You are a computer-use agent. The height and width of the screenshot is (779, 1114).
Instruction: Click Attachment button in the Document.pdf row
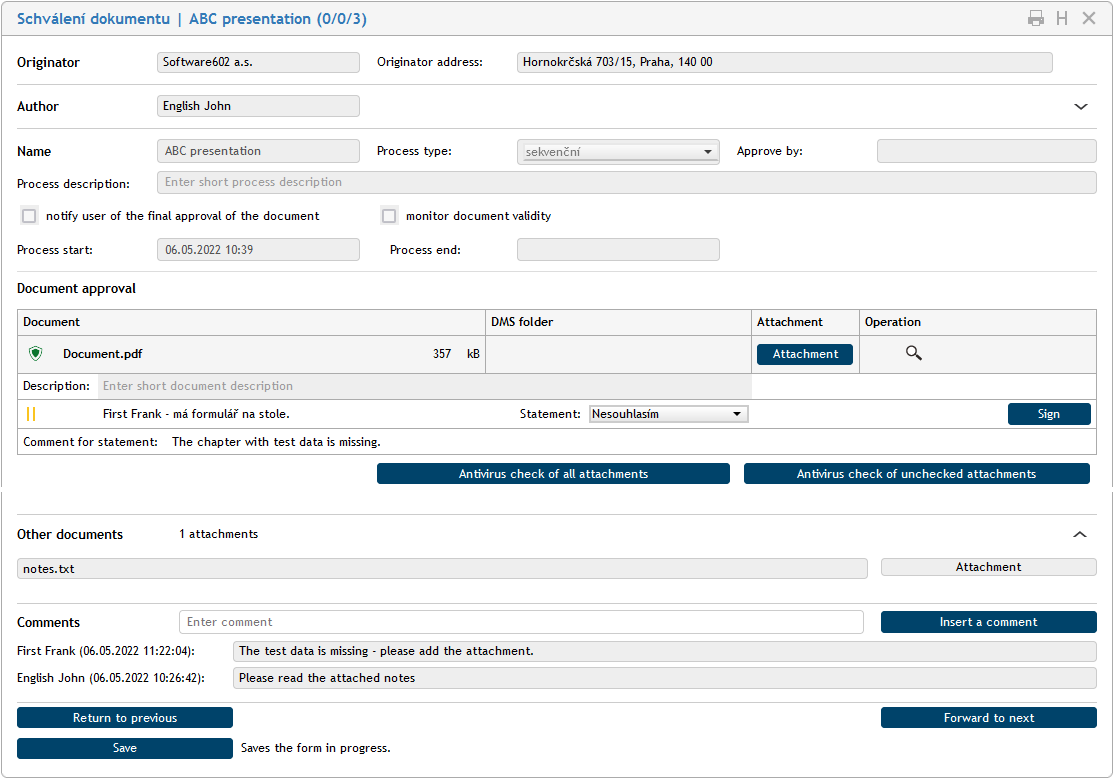point(805,354)
